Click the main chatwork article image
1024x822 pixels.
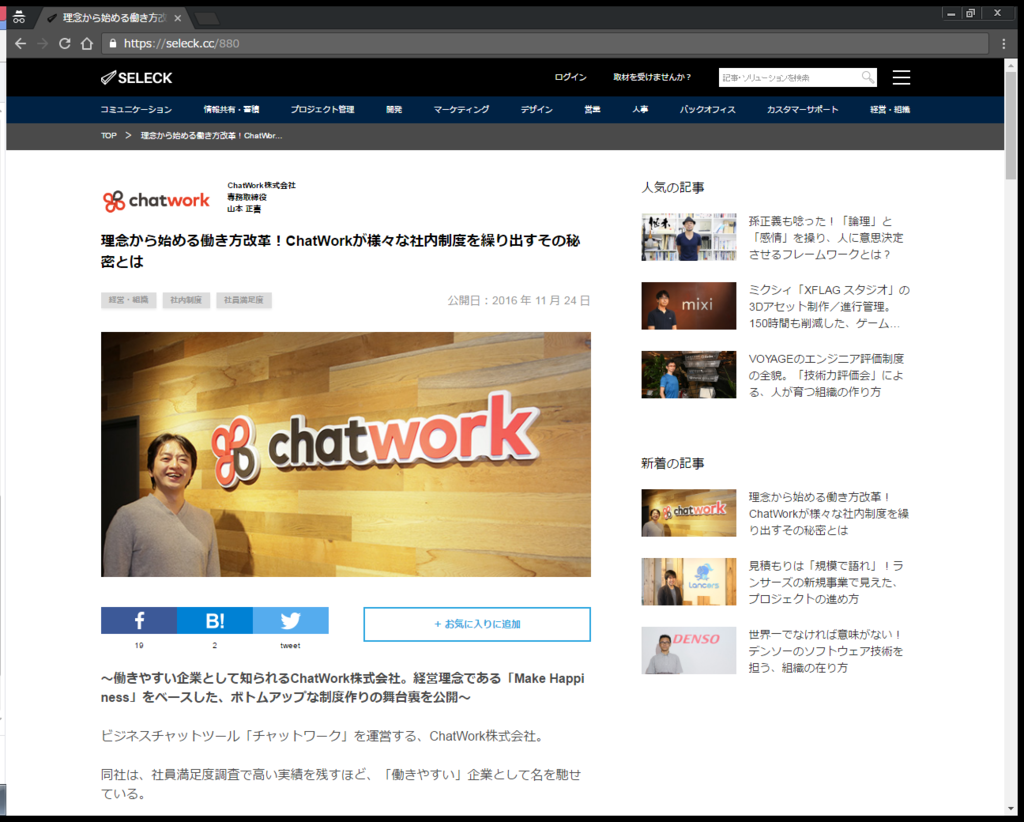coord(345,454)
